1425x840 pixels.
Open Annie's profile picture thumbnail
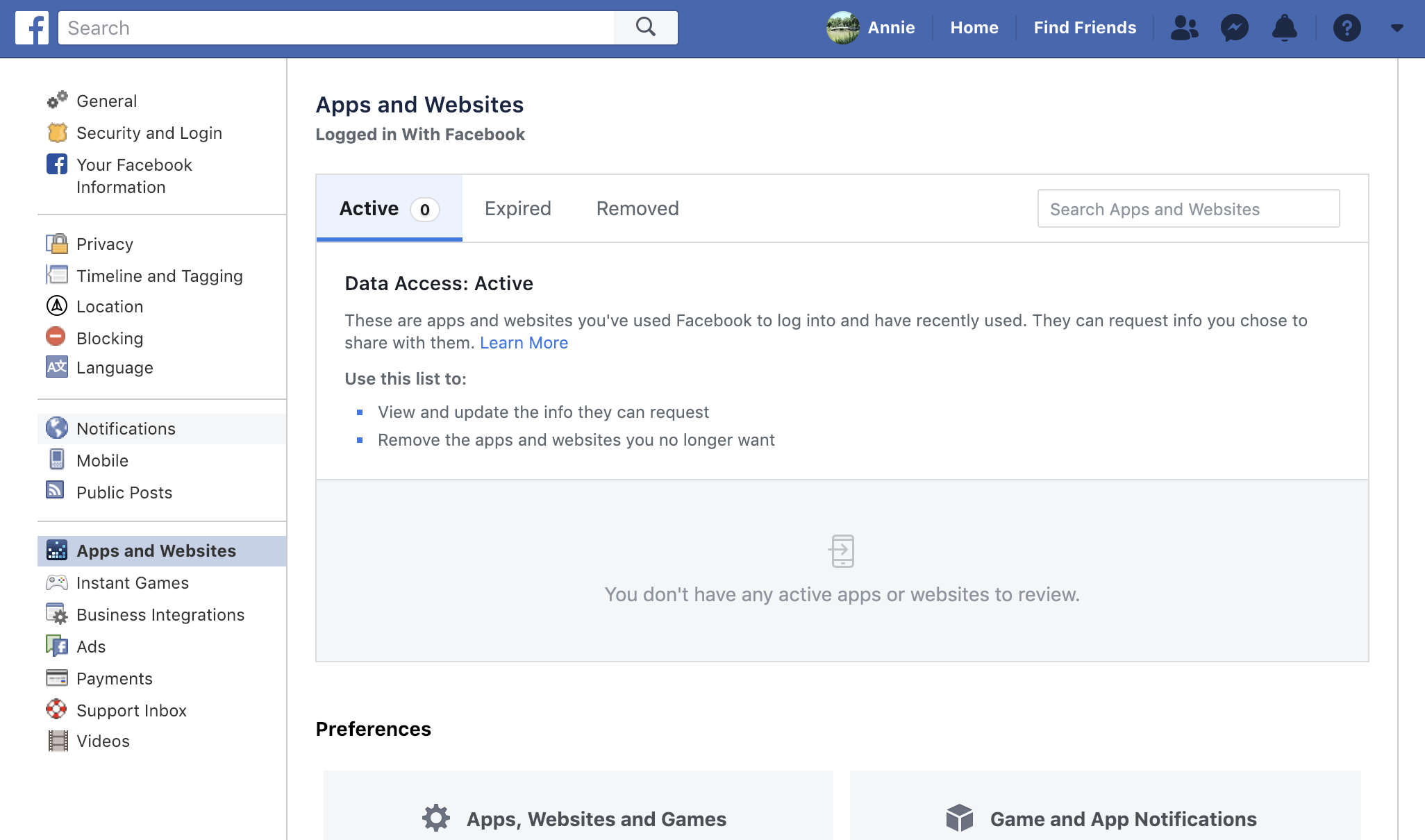[x=842, y=28]
